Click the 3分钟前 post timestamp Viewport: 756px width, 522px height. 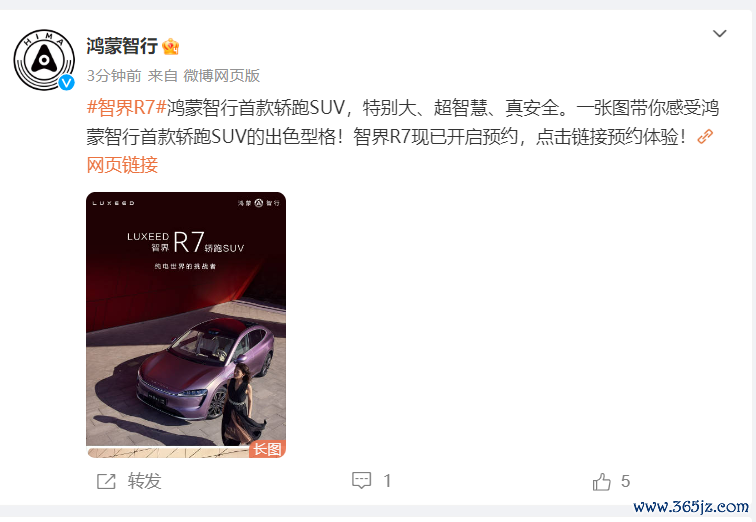point(114,76)
